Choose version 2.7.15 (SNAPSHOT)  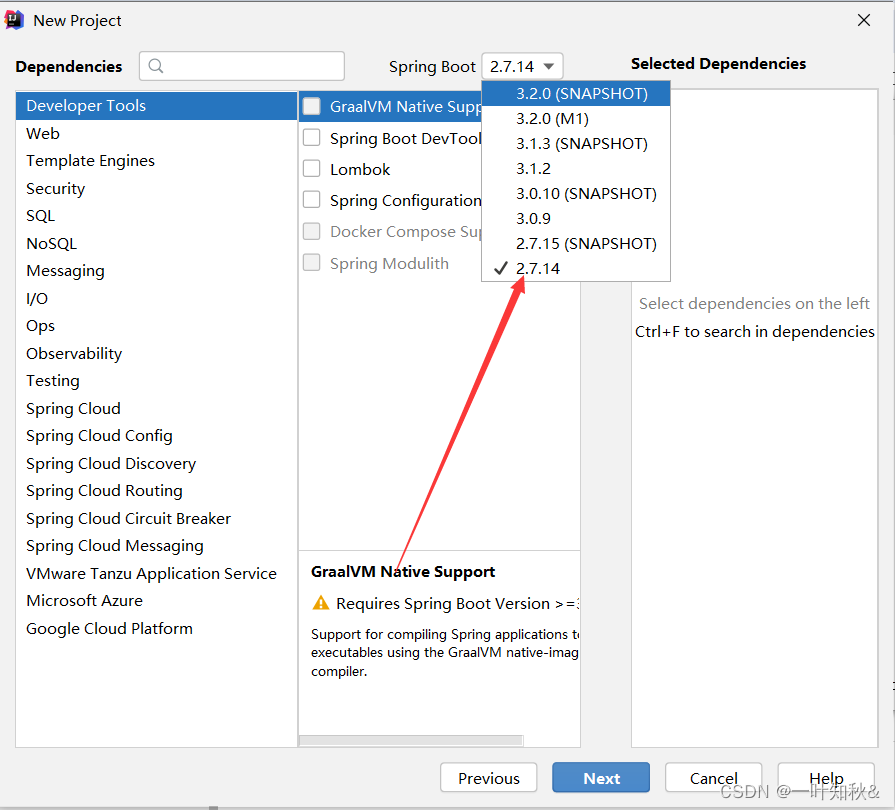click(x=576, y=244)
